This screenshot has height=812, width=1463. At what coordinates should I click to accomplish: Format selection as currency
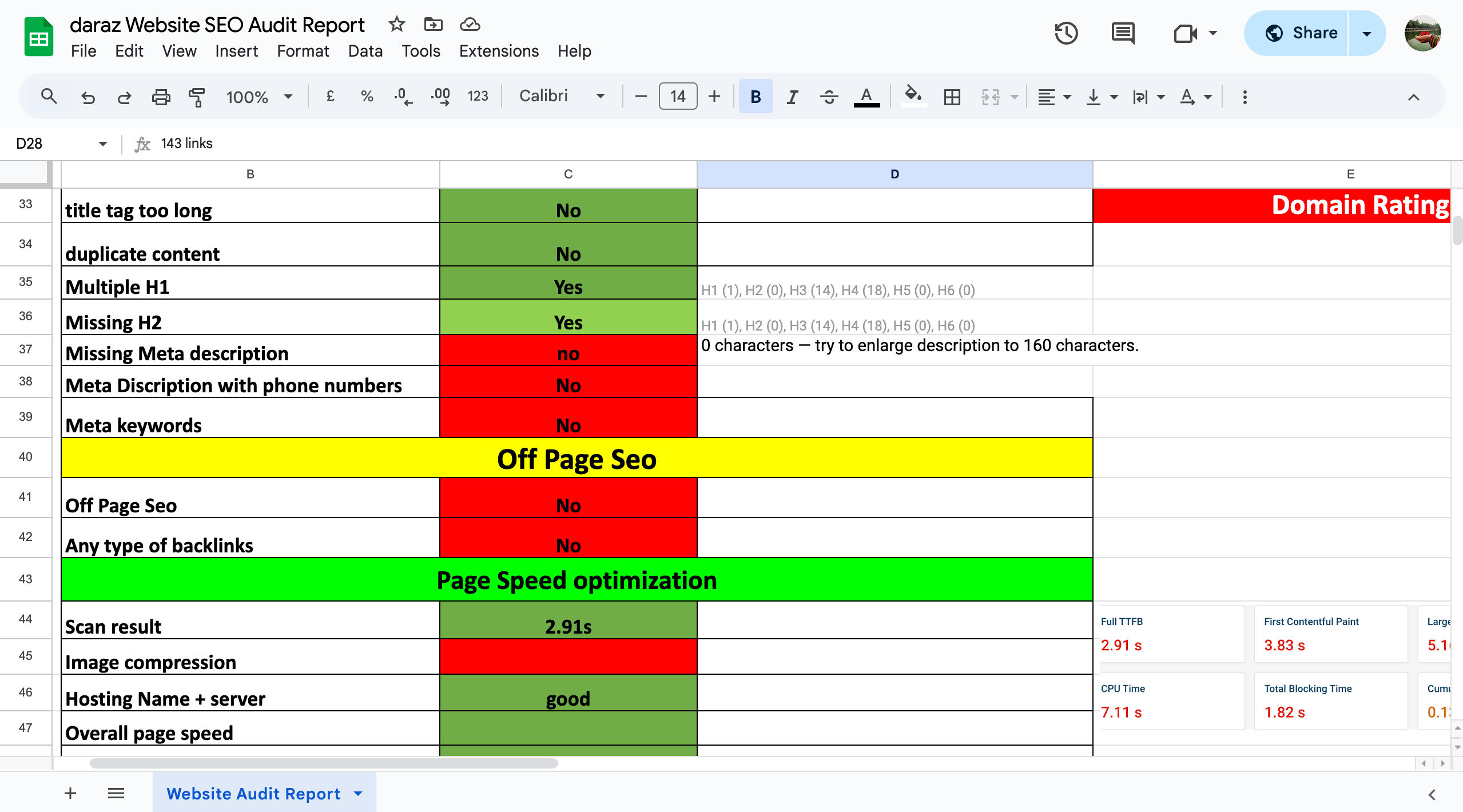coord(329,96)
